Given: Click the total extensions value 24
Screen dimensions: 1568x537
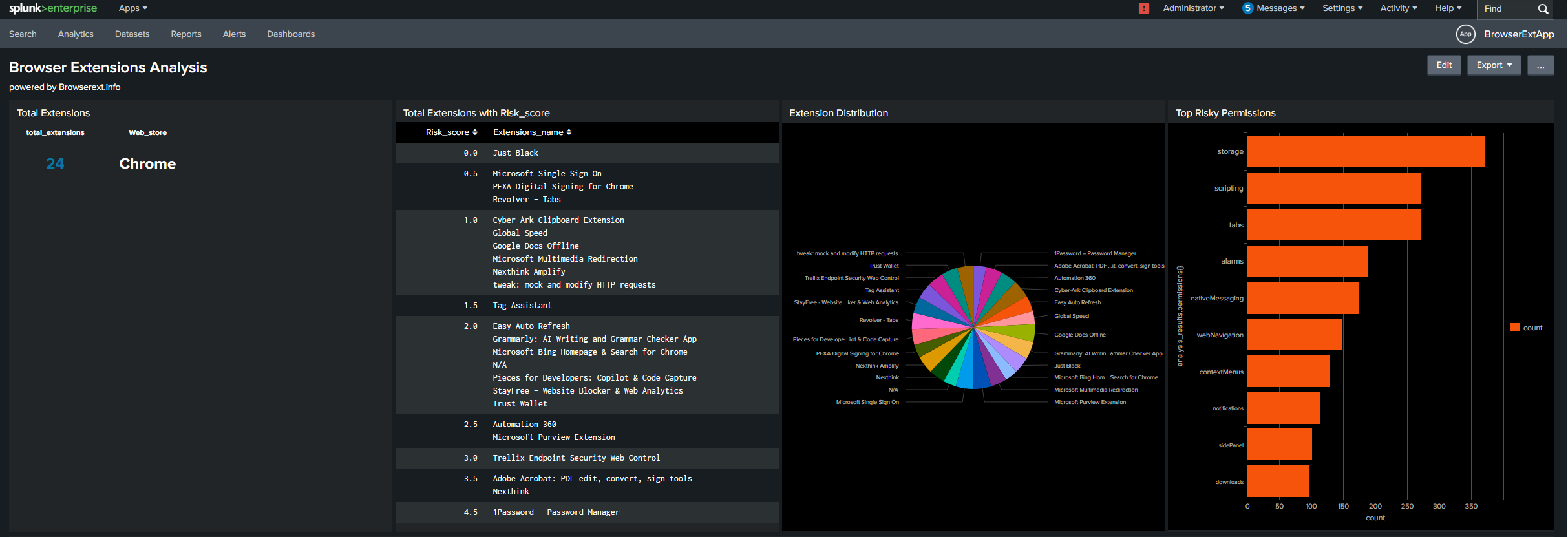Looking at the screenshot, I should pyautogui.click(x=55, y=164).
